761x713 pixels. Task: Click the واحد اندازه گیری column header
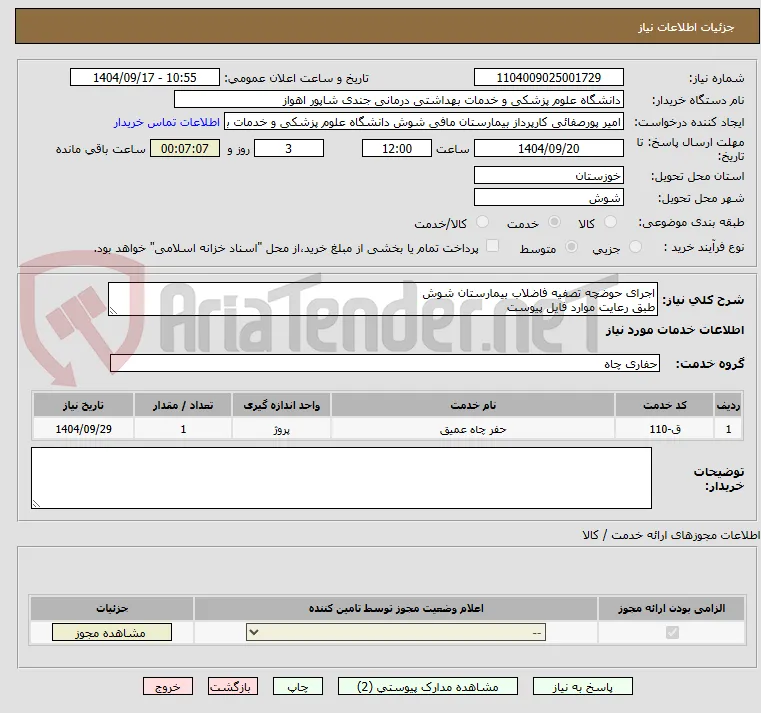pyautogui.click(x=281, y=405)
